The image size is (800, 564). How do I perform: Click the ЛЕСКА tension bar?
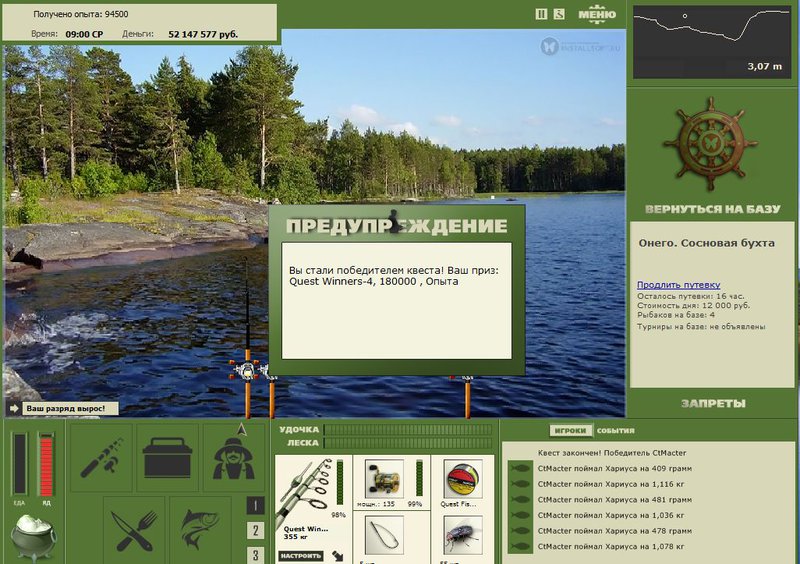[408, 443]
